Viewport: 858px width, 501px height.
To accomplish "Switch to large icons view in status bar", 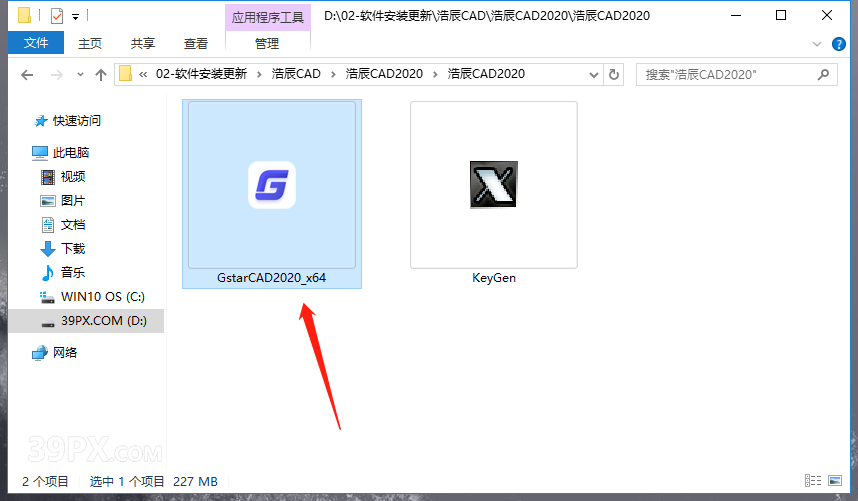I will click(835, 481).
